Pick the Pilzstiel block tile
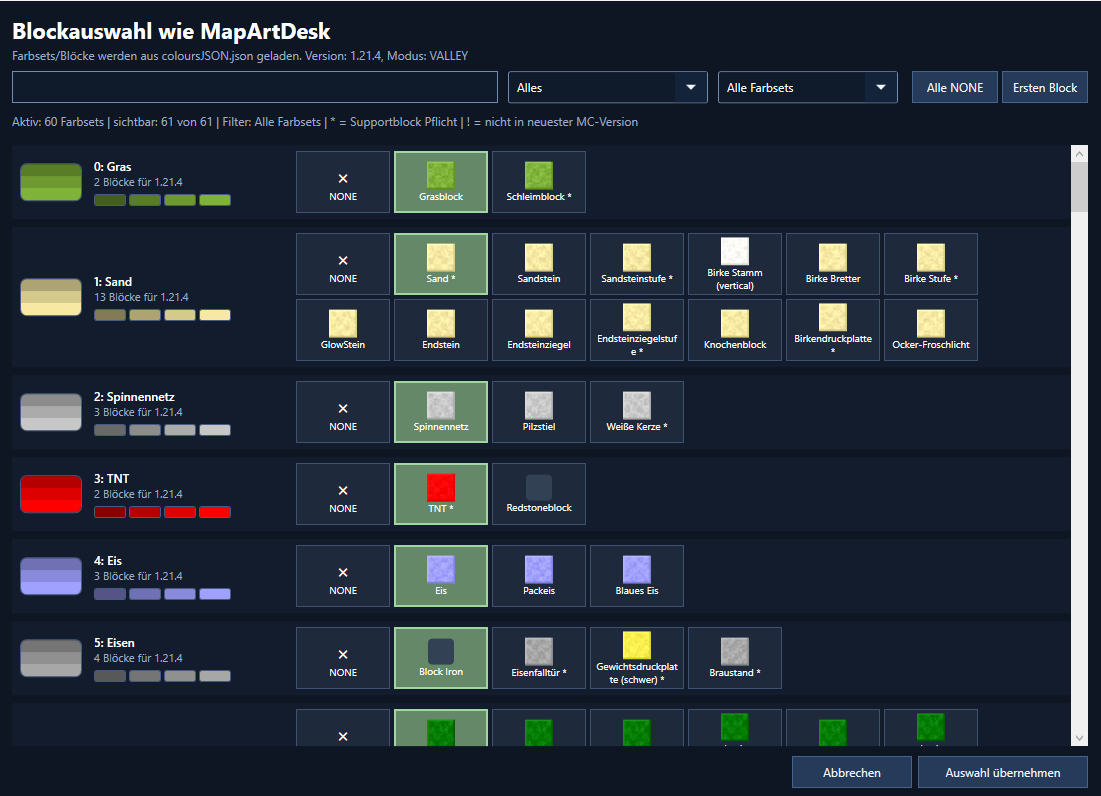The height and width of the screenshot is (796, 1101). coord(539,412)
